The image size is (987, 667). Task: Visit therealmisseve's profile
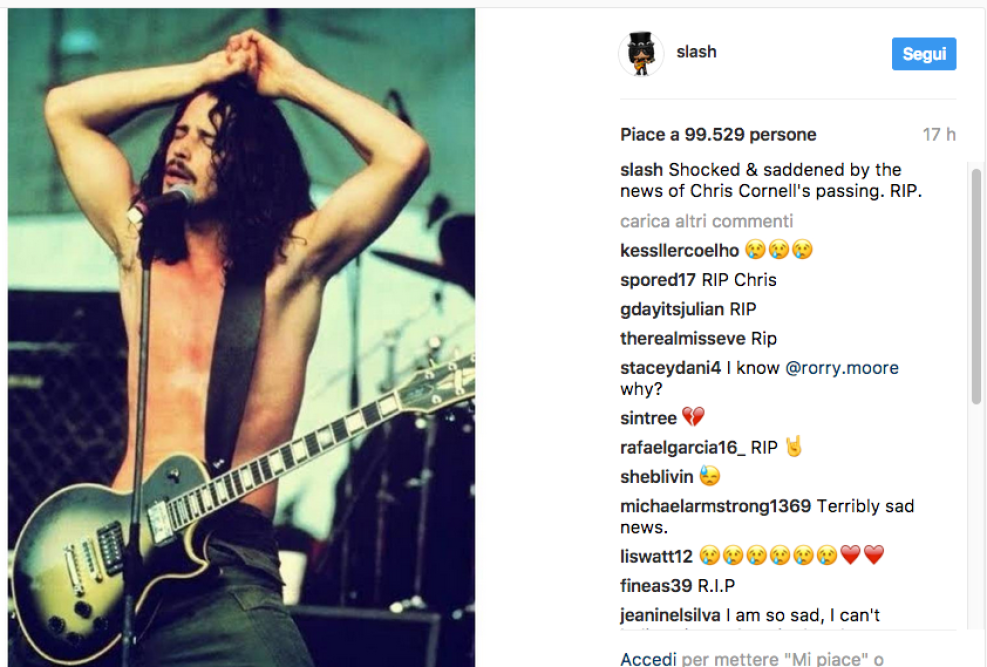[x=682, y=339]
